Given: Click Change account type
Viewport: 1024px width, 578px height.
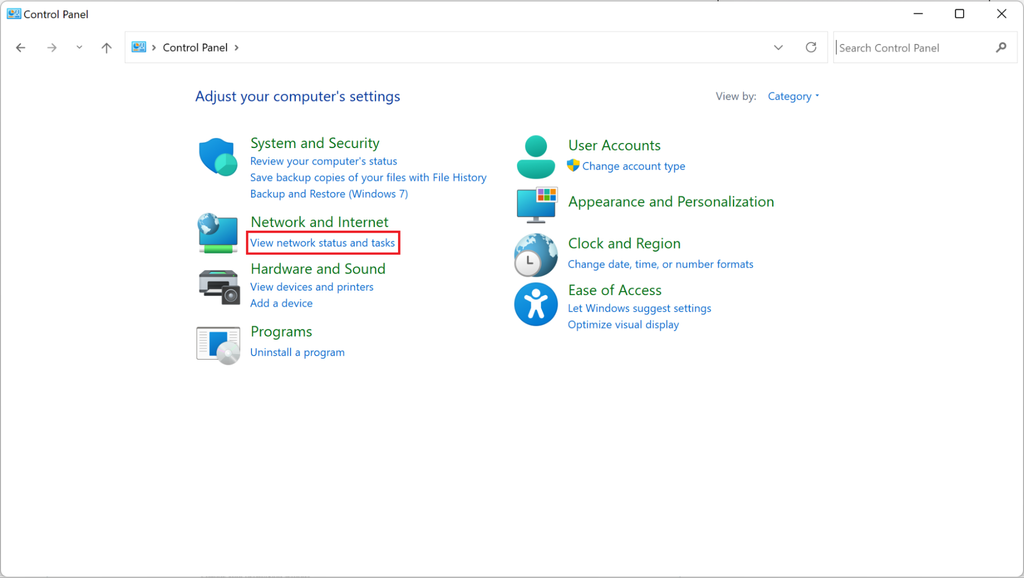Looking at the screenshot, I should [x=634, y=166].
